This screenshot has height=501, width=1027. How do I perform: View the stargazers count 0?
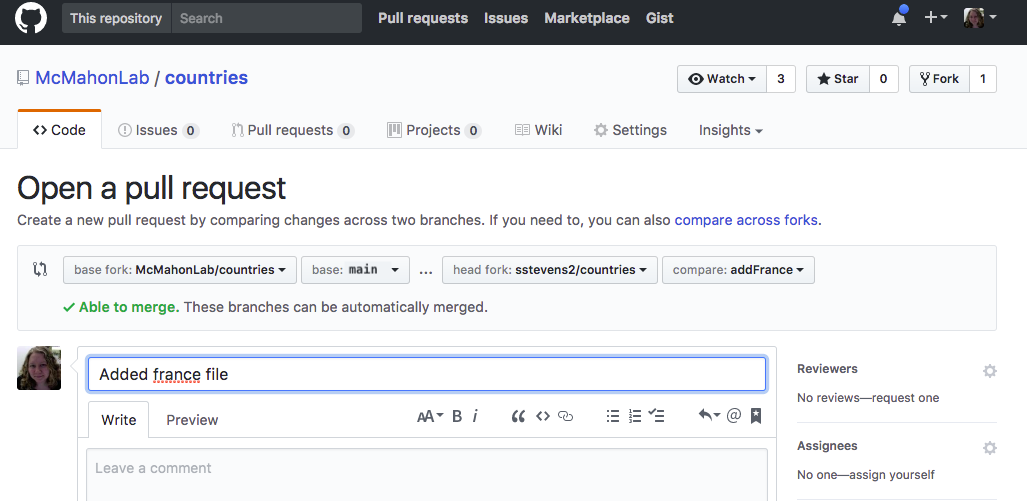click(x=884, y=79)
